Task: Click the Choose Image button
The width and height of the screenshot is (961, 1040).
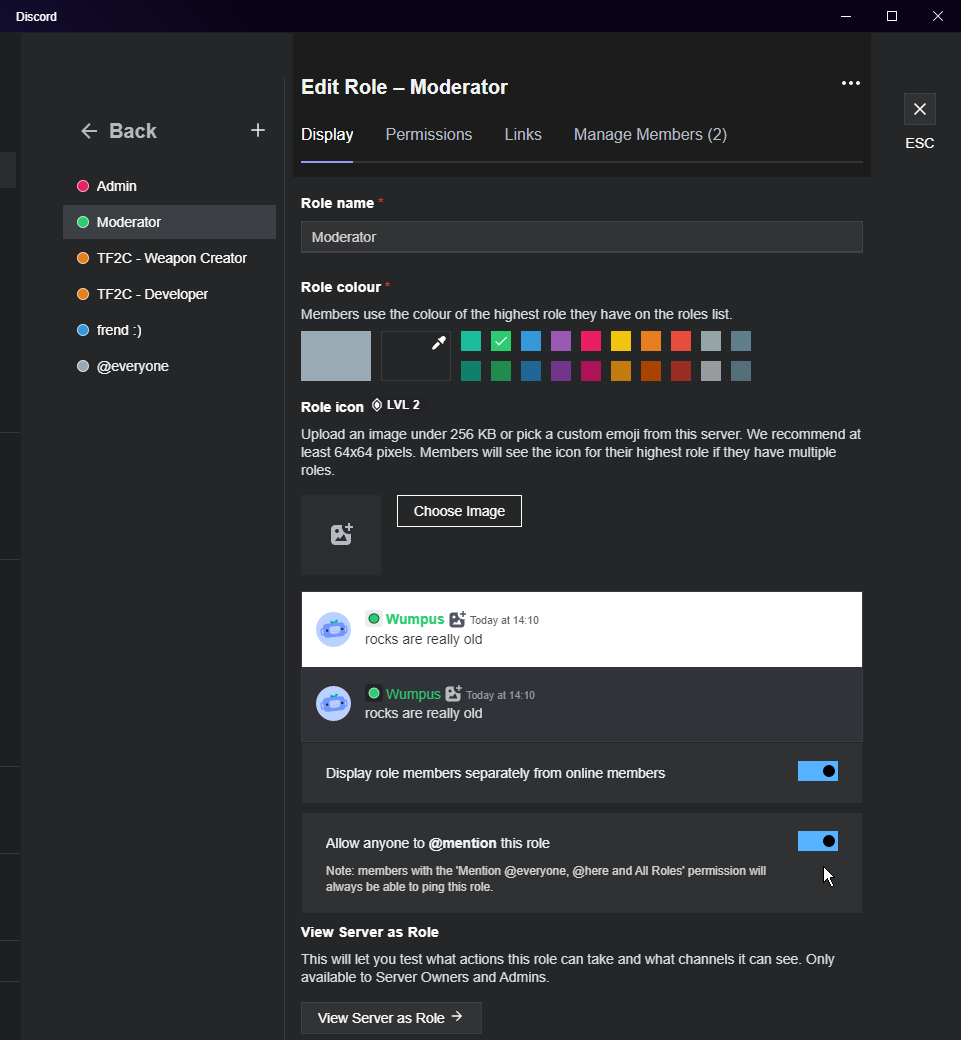Action: click(460, 511)
